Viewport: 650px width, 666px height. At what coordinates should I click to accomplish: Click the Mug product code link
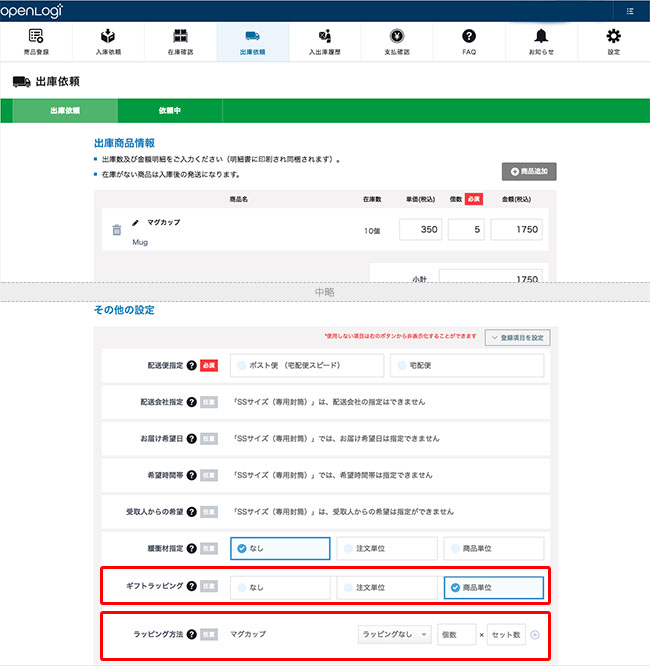(x=140, y=242)
